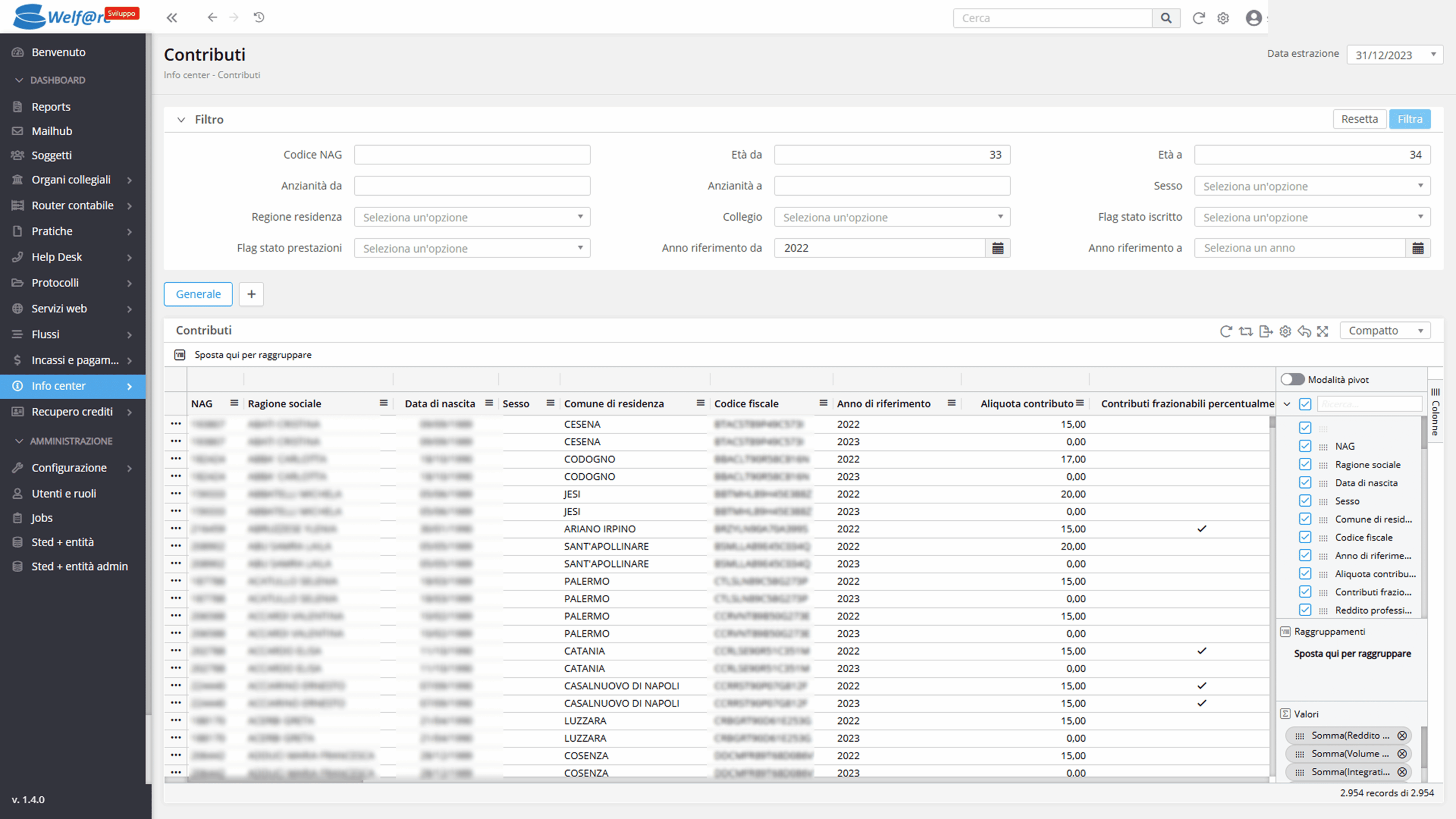Open Ragione sociale column menu icon

[x=383, y=403]
